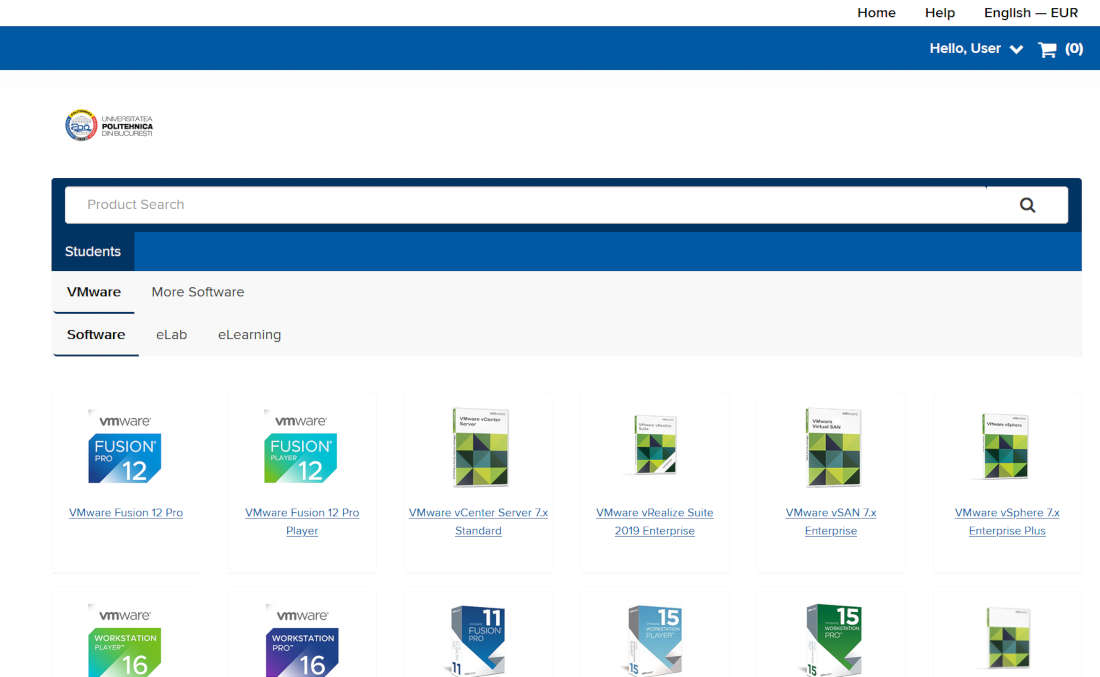
Task: Select the VMware Virtual SAN box image
Action: (832, 447)
